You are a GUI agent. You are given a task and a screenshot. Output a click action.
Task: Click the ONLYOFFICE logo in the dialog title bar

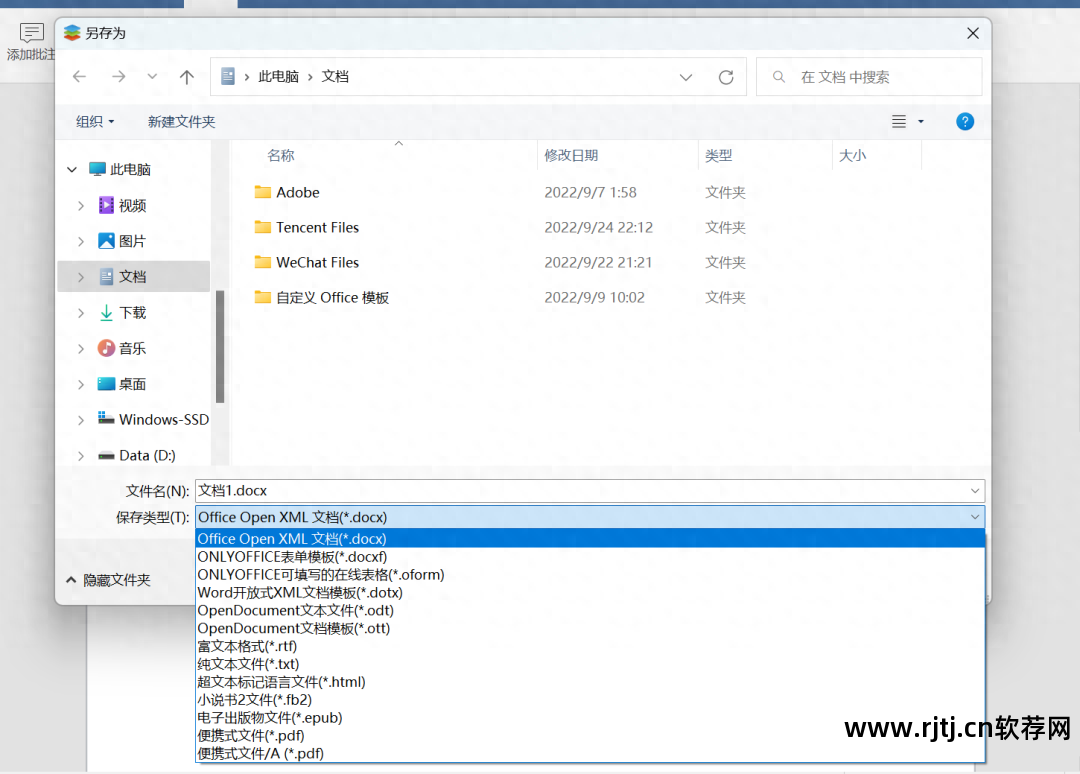tap(72, 32)
